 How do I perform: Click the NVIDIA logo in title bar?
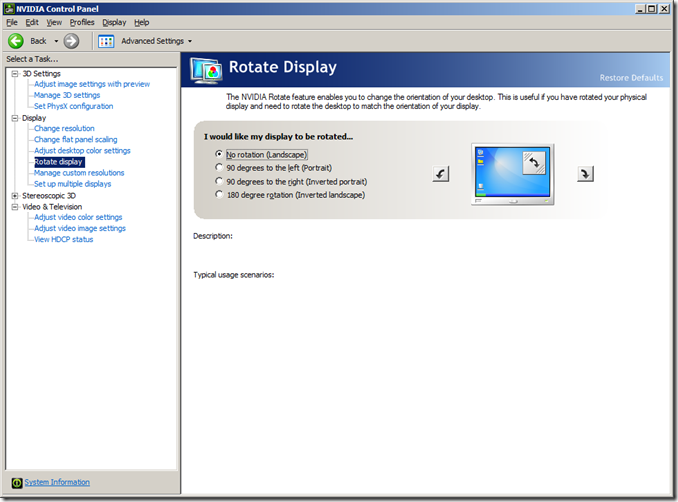tap(9, 9)
